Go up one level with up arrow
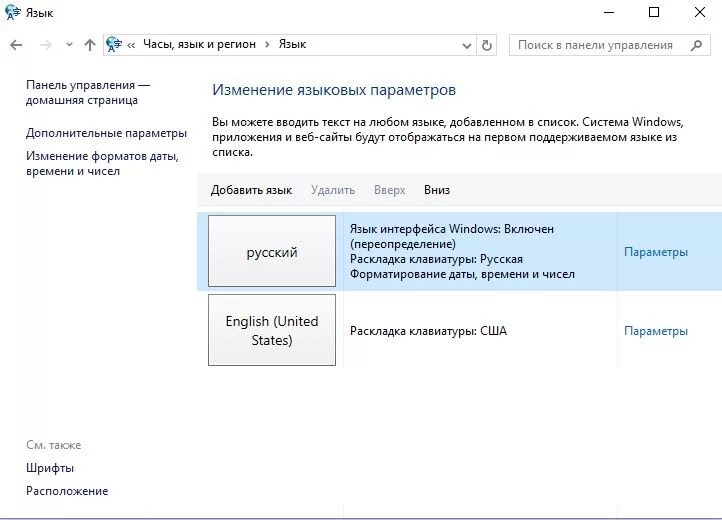Image resolution: width=722 pixels, height=520 pixels. [x=90, y=45]
